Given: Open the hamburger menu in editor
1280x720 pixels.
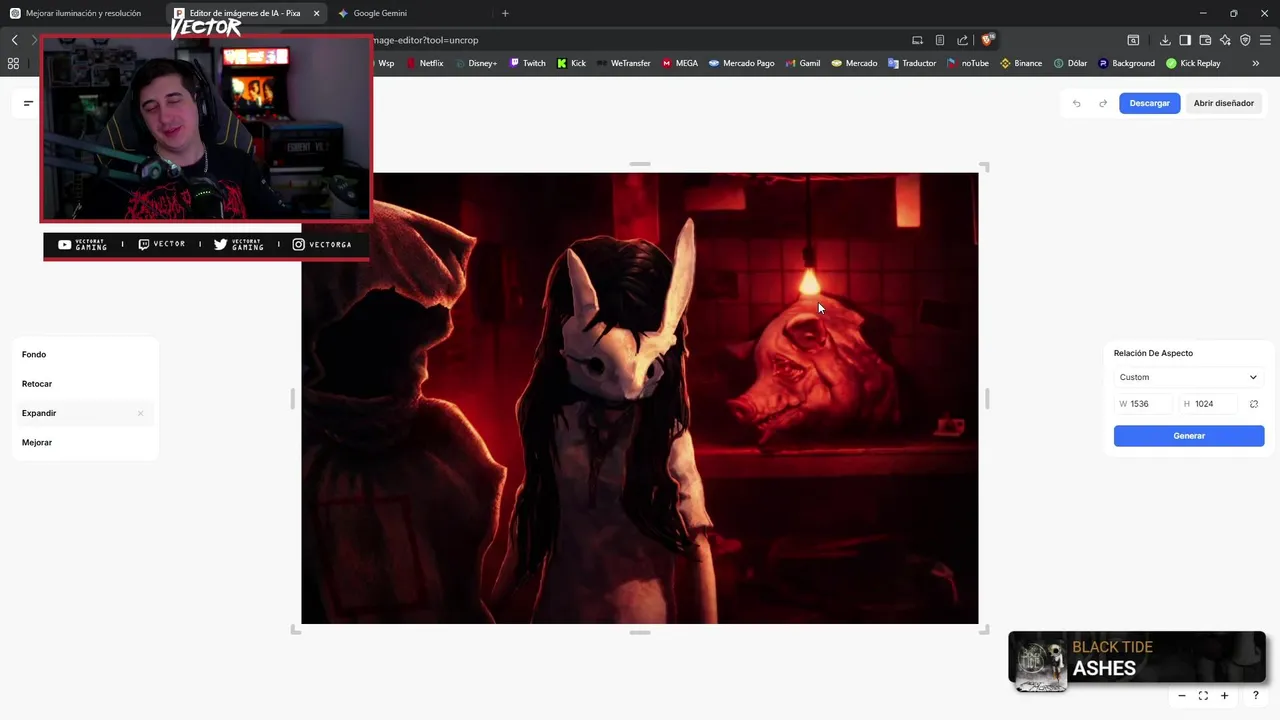Looking at the screenshot, I should coord(28,103).
